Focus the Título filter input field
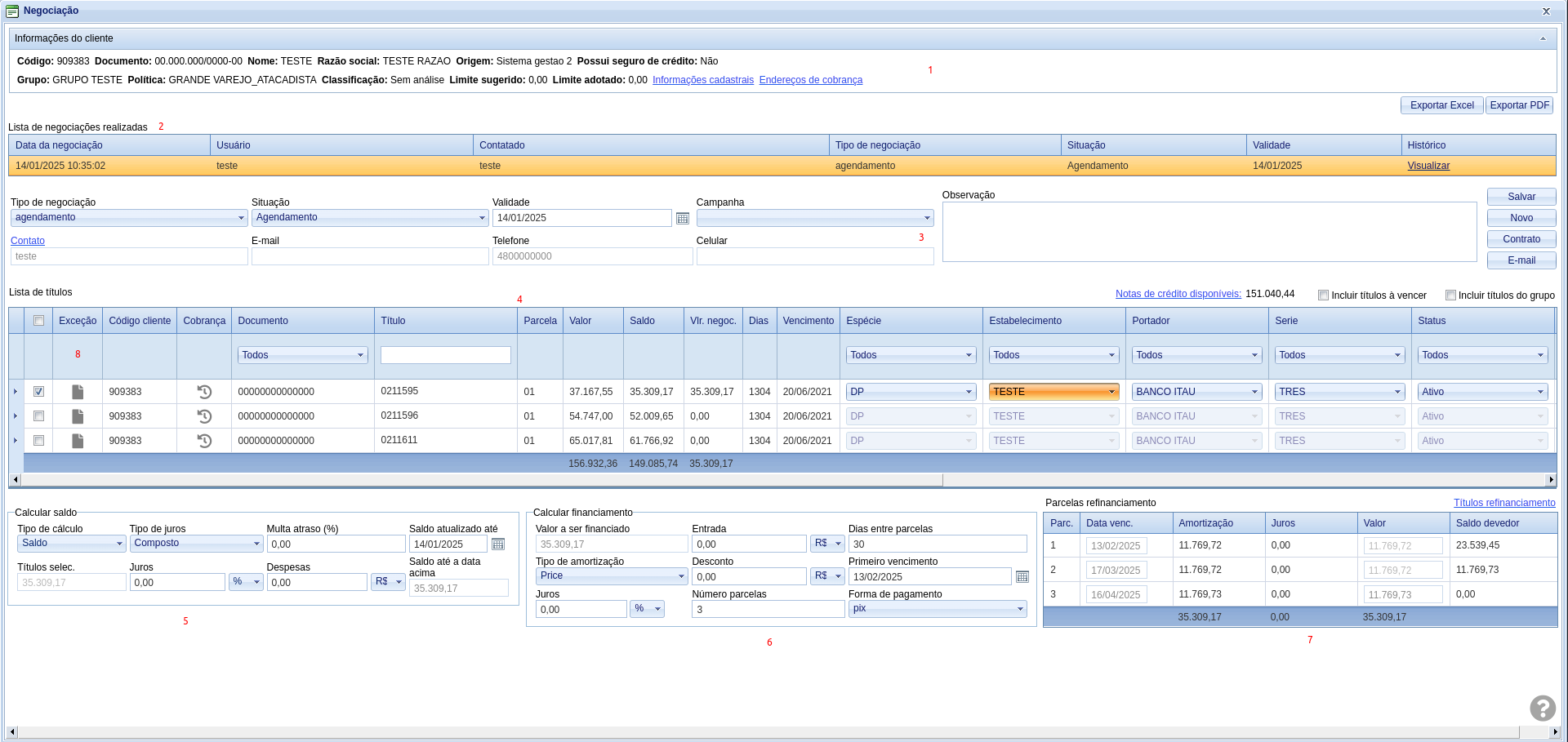Screen dimensions: 1568x742 coord(446,355)
